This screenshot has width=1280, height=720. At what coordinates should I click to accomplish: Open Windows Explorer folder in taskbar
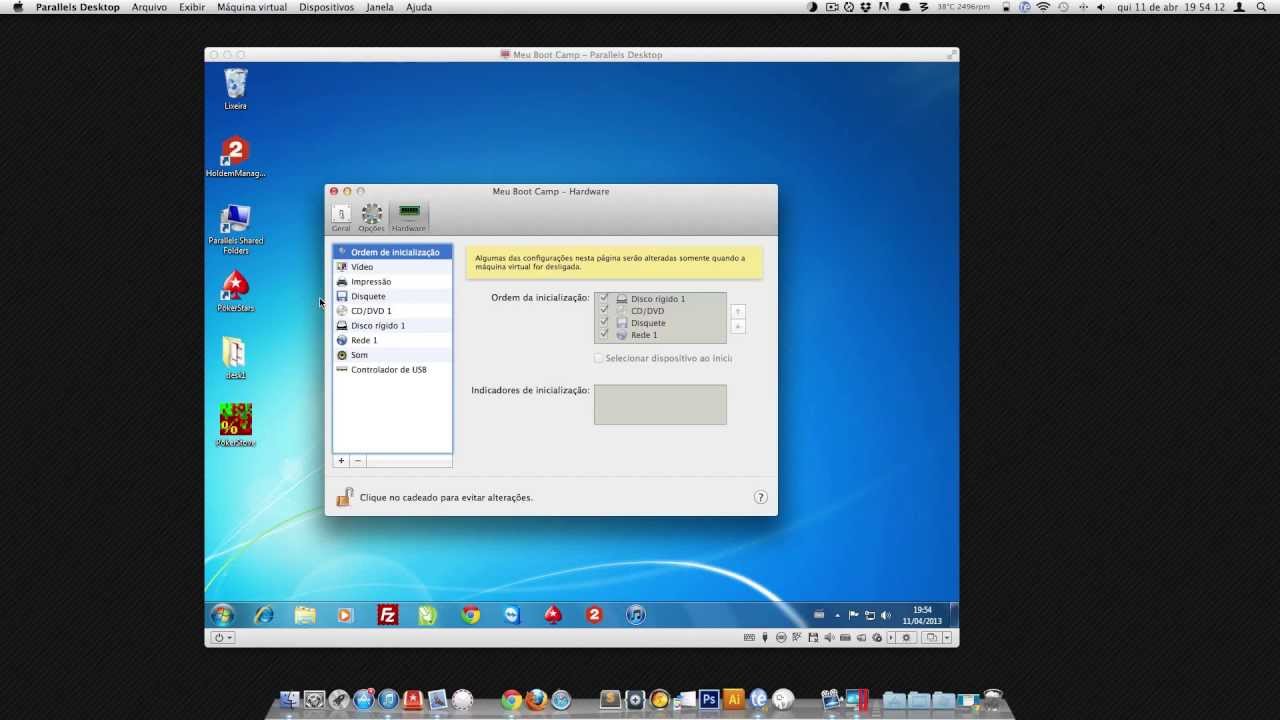coord(305,615)
